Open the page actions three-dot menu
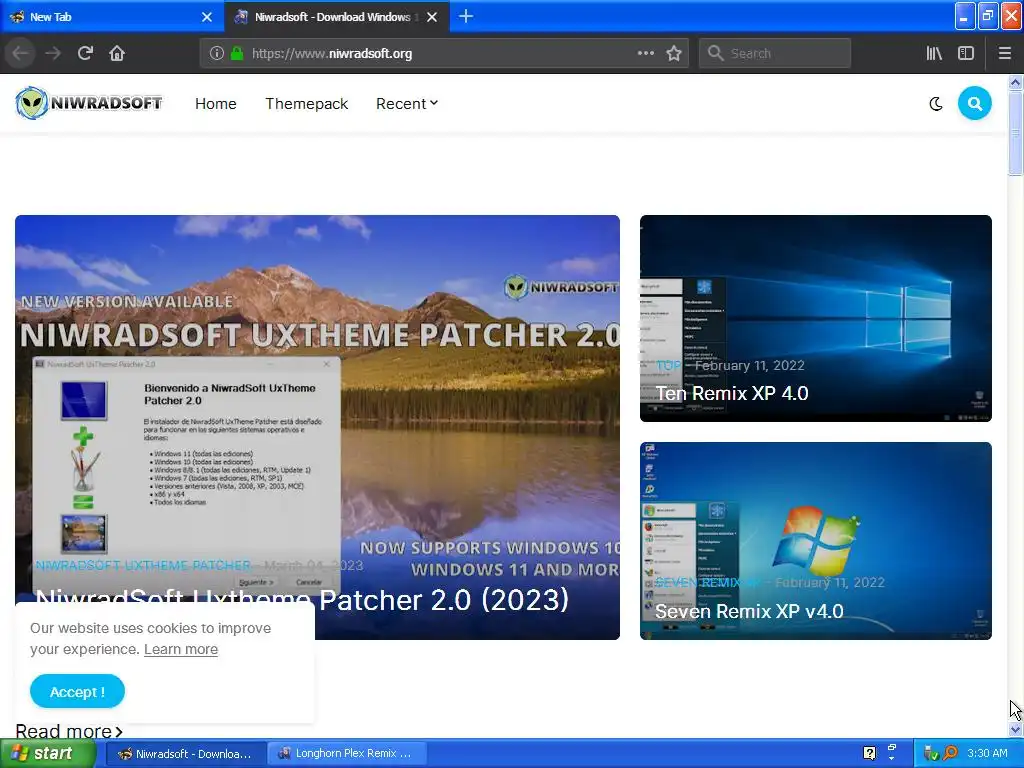 click(645, 53)
